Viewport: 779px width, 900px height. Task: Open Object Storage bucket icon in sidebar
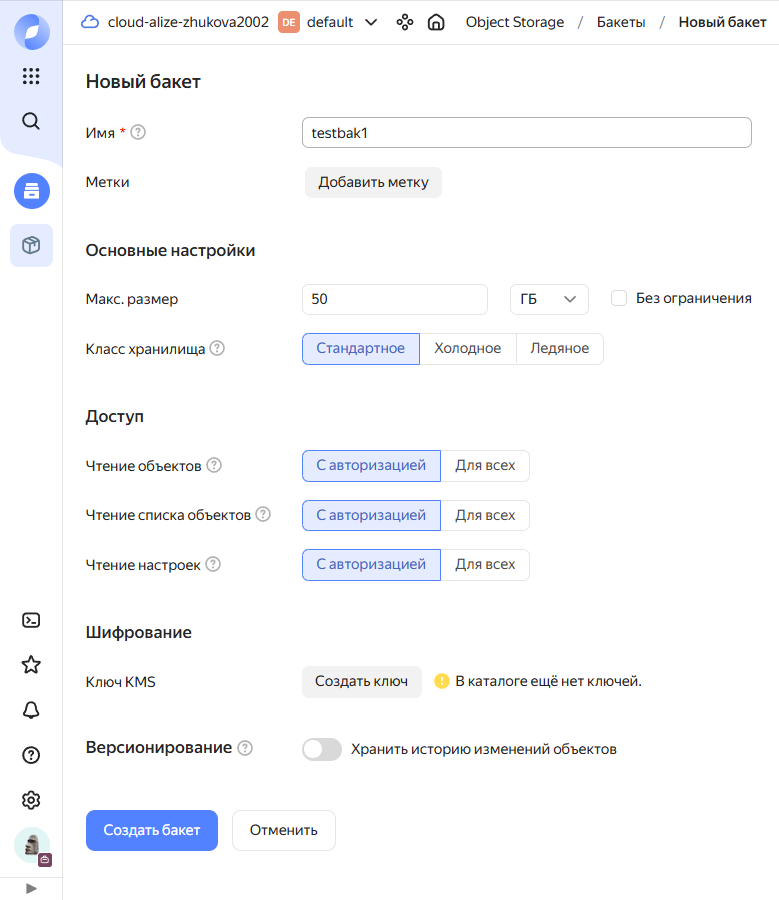(x=31, y=190)
